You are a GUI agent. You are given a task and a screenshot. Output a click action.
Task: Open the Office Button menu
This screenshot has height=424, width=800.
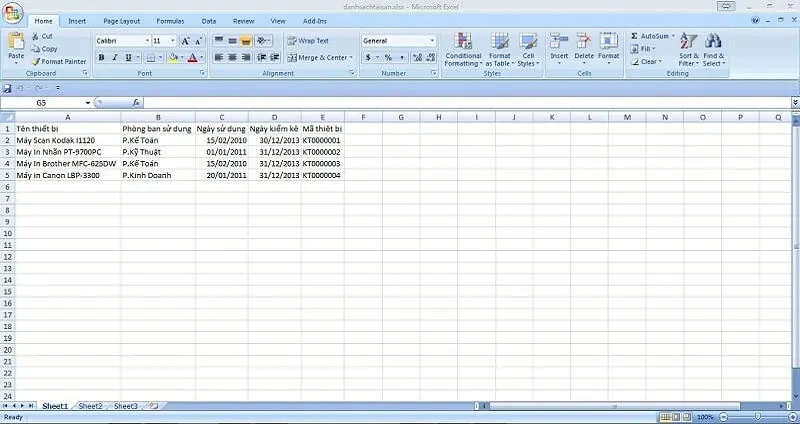(x=11, y=13)
